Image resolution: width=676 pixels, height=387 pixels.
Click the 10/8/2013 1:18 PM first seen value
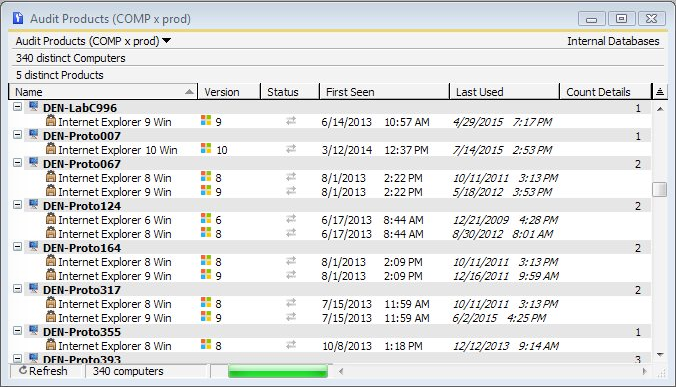pos(372,346)
